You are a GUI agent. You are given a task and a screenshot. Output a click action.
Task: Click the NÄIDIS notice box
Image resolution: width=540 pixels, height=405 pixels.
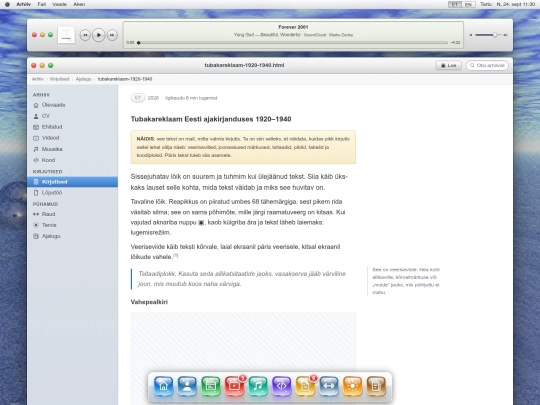point(243,147)
